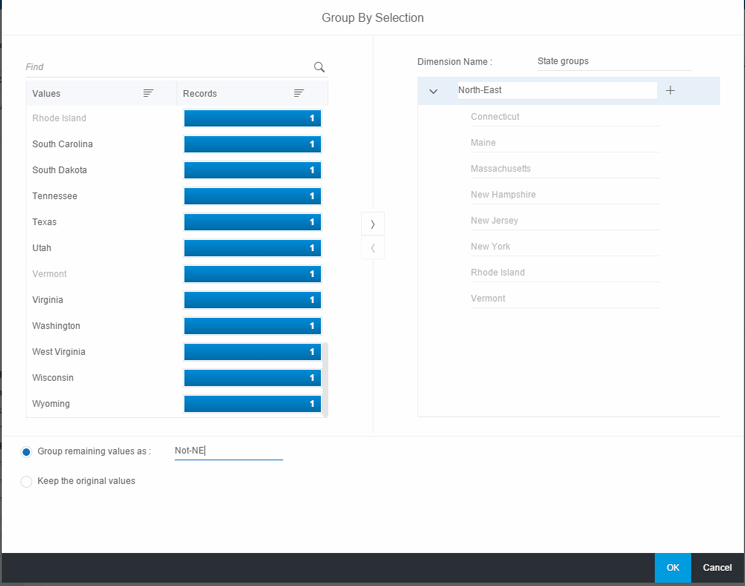Confirm with the OK button
The image size is (745, 586).
(x=672, y=567)
